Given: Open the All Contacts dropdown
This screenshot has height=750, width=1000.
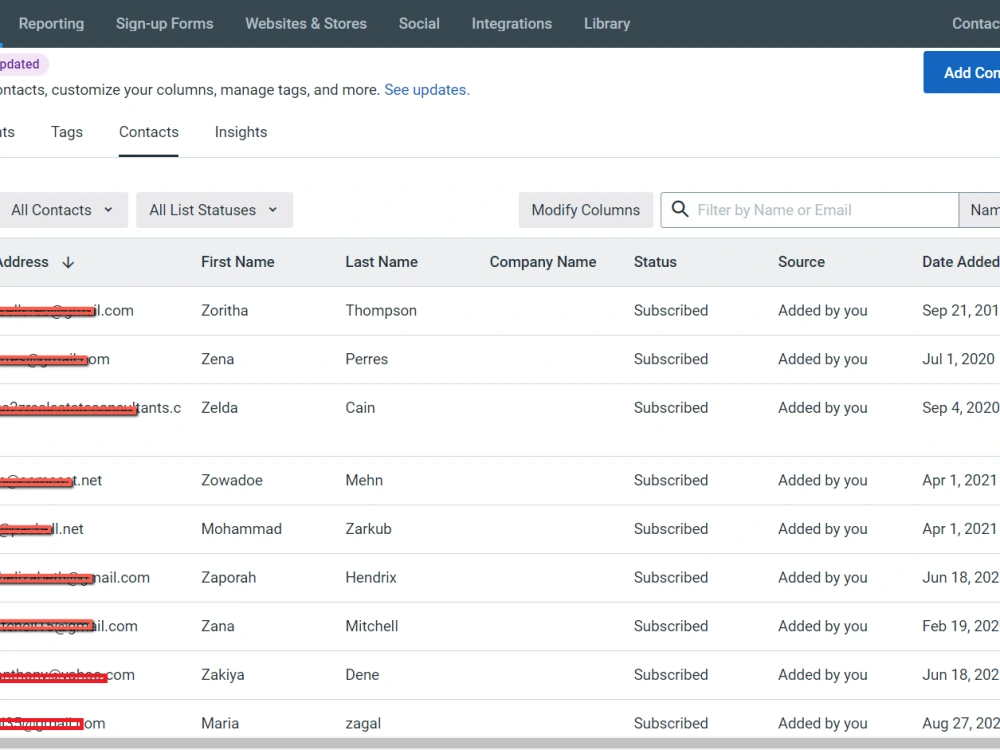Looking at the screenshot, I should [62, 210].
